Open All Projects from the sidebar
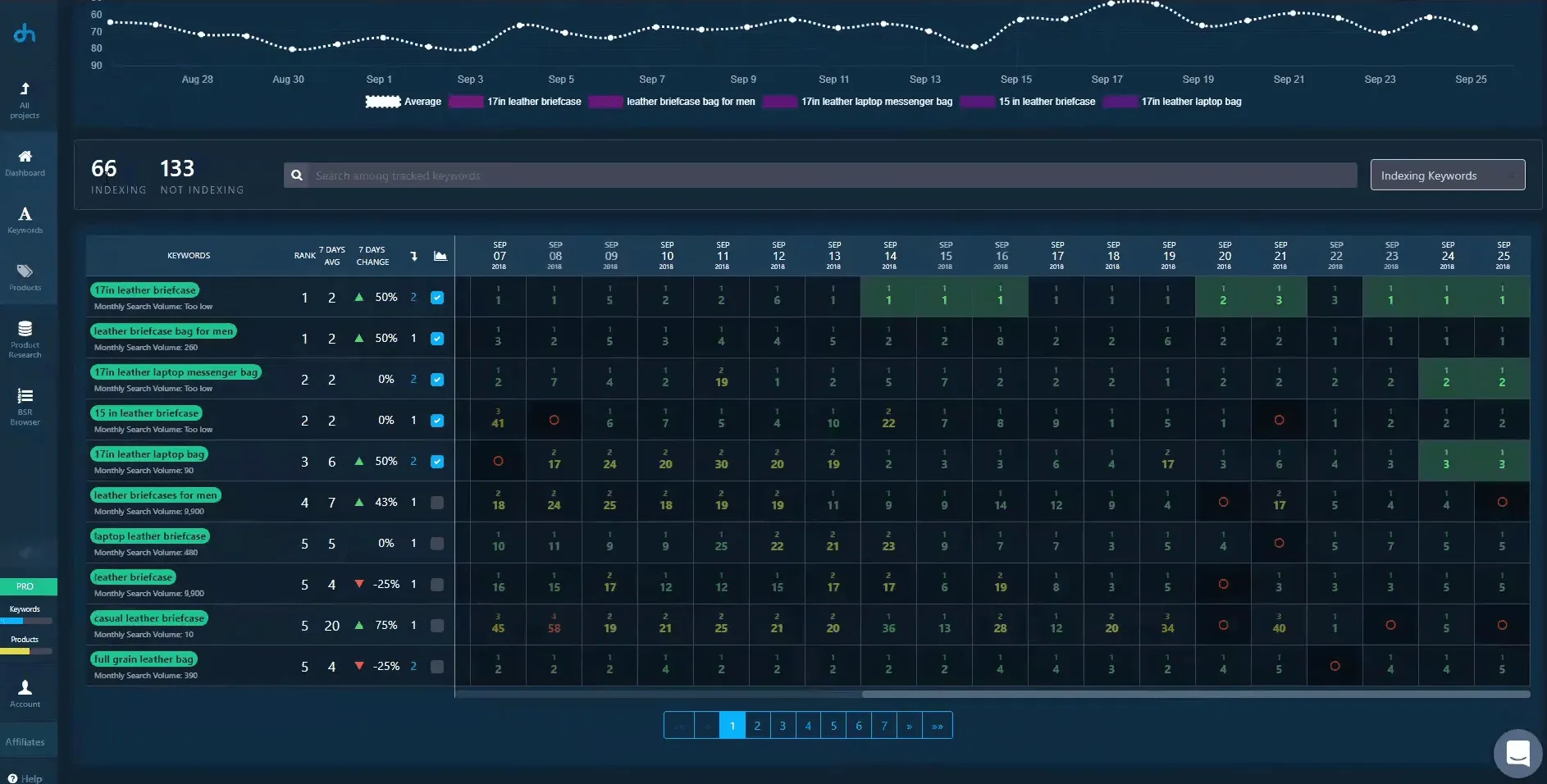Screen dimensions: 1547x784 25,98
